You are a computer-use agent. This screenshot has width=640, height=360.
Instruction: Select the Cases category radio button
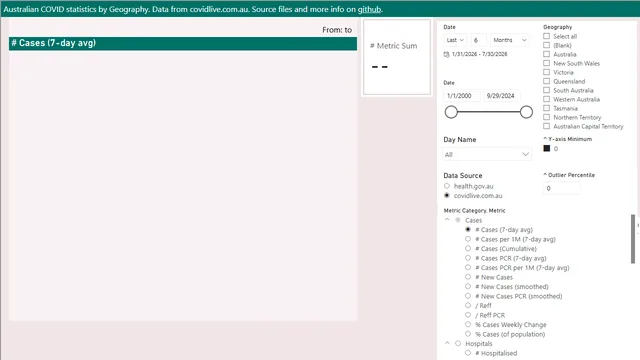[458, 220]
